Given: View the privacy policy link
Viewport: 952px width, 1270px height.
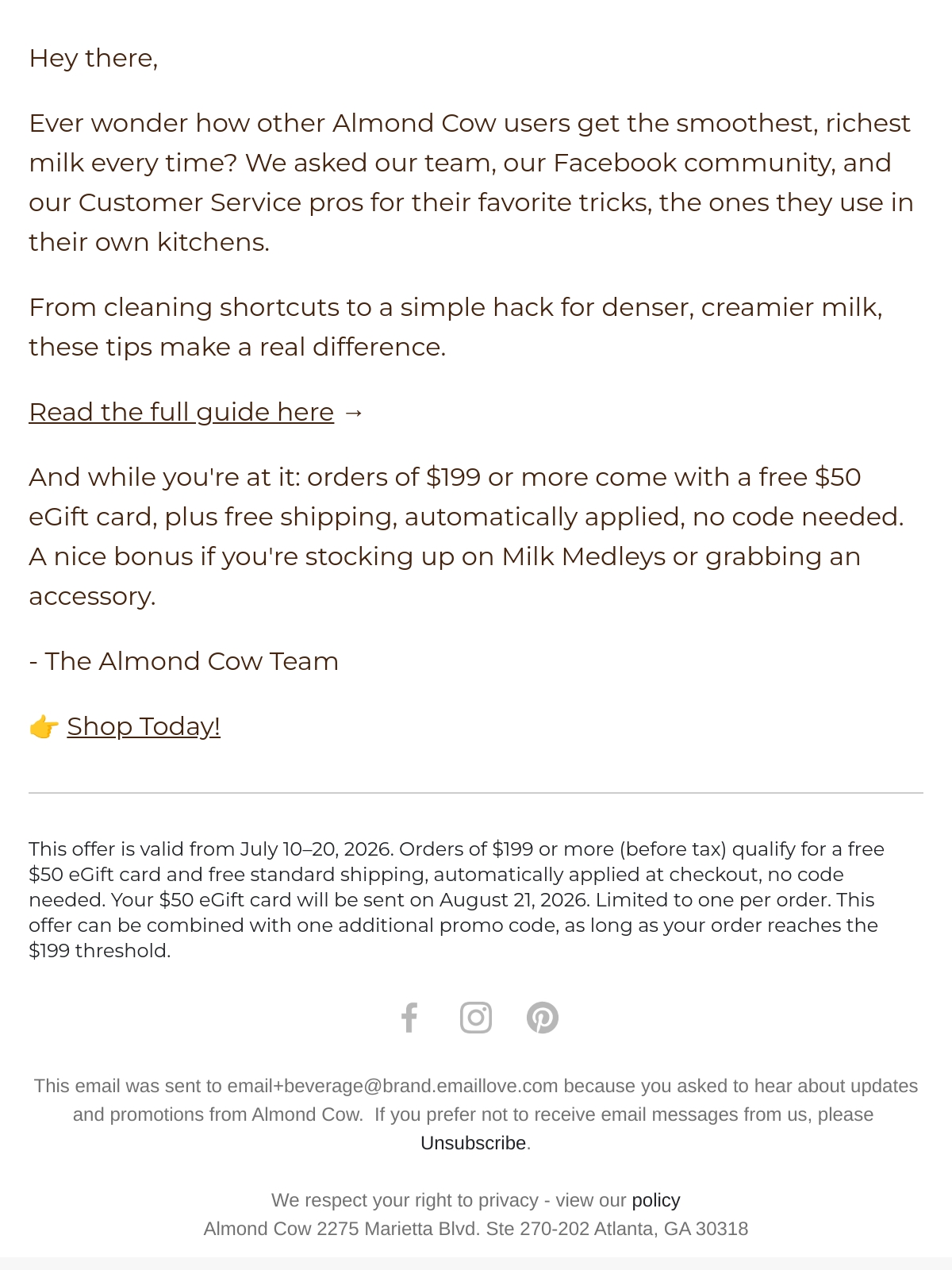Looking at the screenshot, I should 656,1200.
